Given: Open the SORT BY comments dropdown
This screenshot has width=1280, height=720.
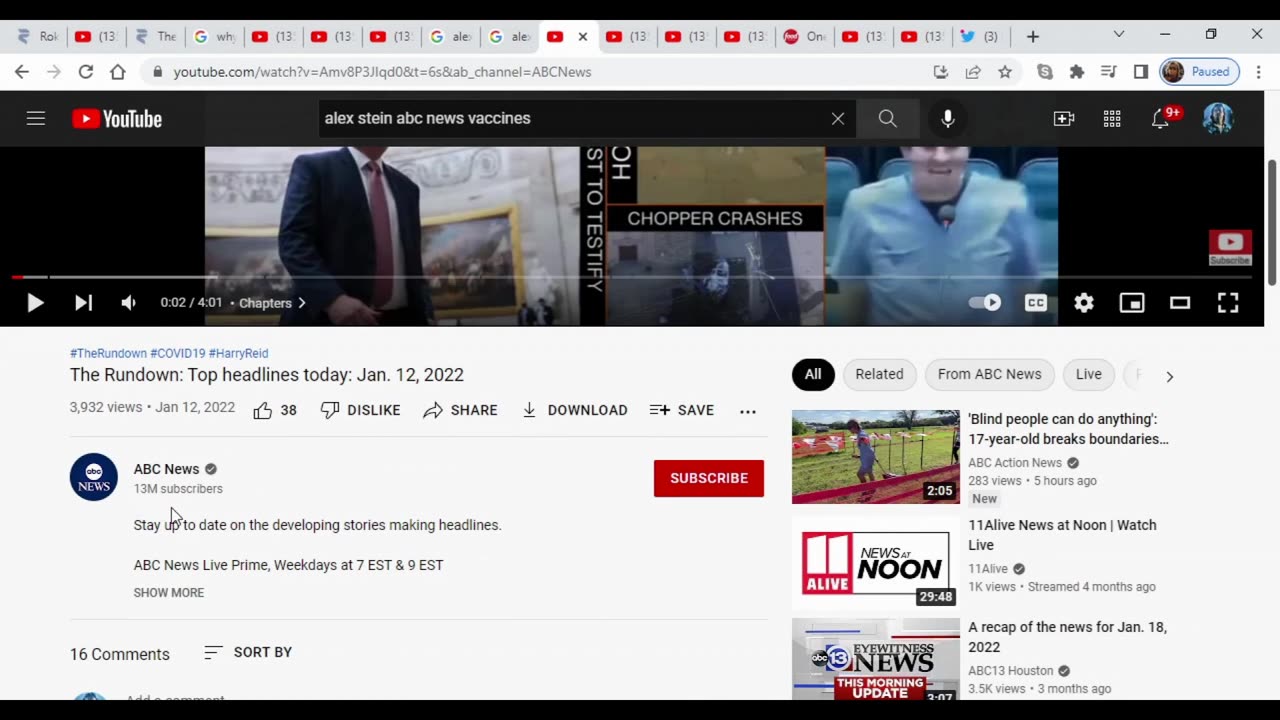Looking at the screenshot, I should coord(248,652).
